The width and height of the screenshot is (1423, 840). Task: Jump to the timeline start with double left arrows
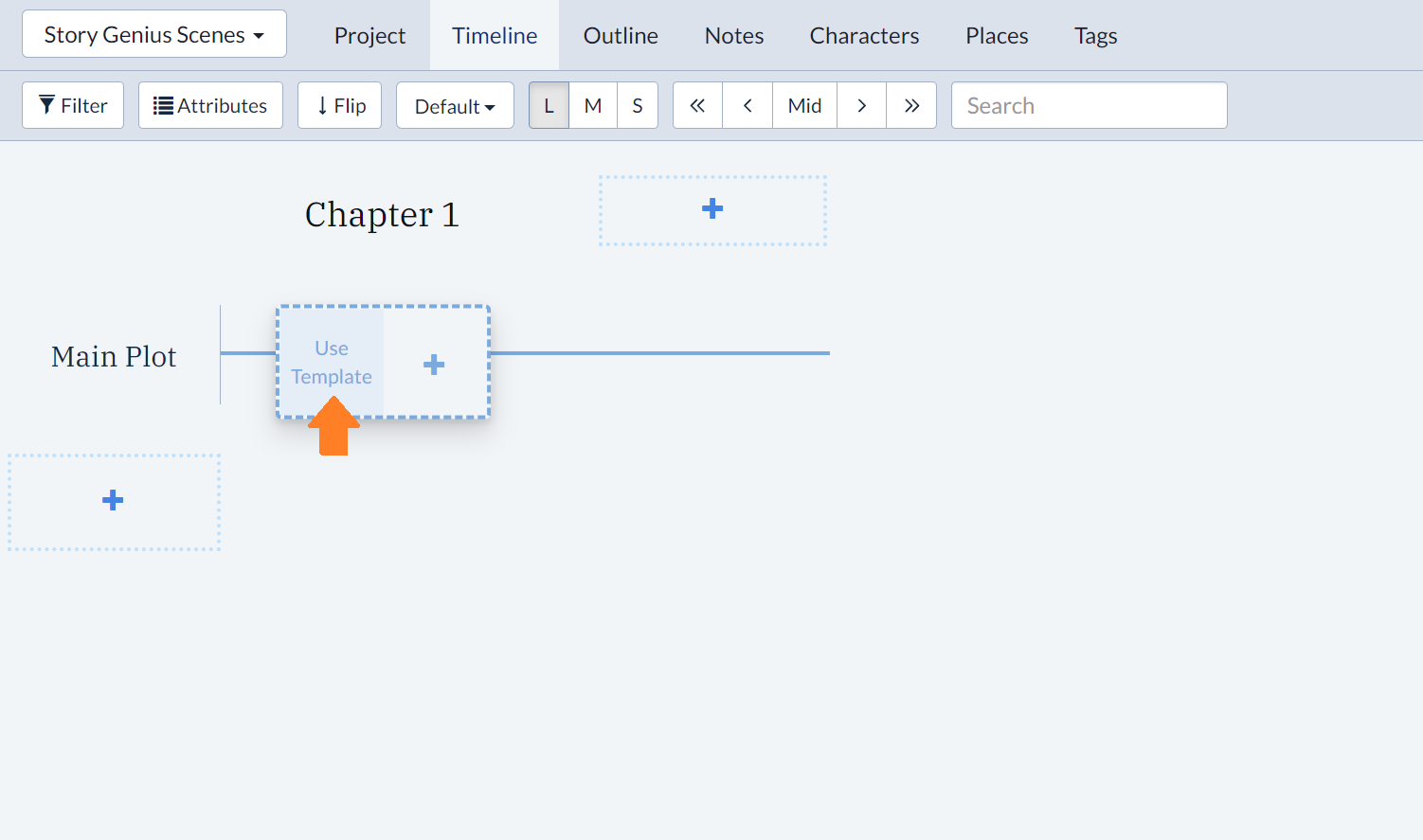697,105
